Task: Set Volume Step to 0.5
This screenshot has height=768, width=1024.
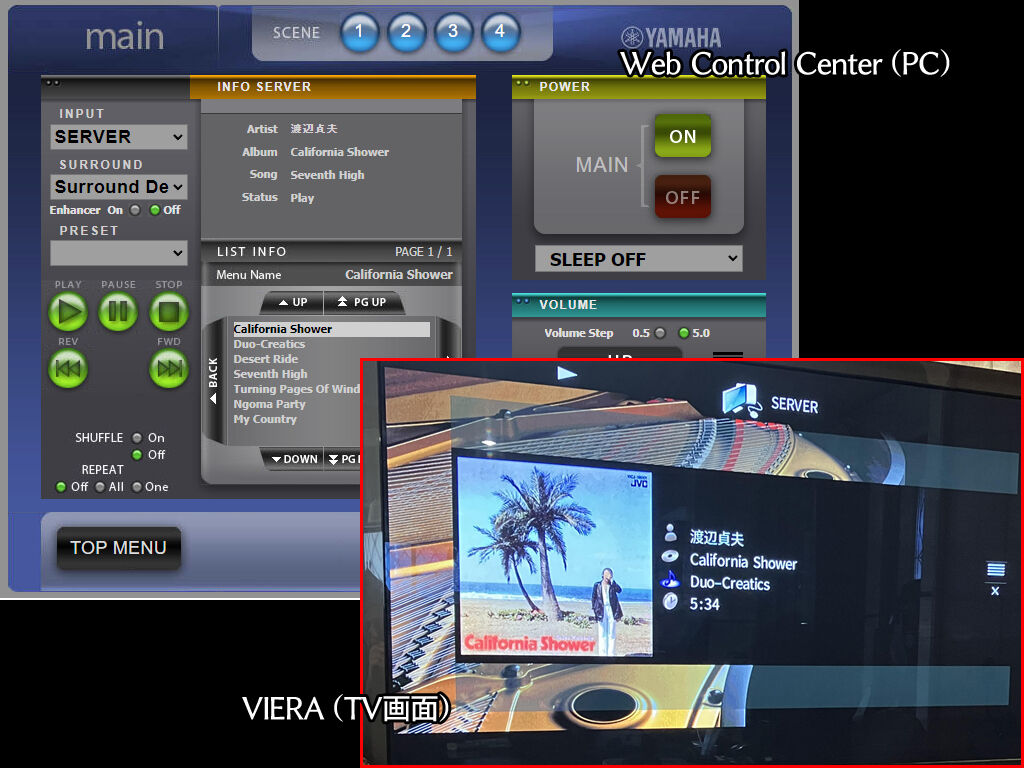Action: [659, 333]
